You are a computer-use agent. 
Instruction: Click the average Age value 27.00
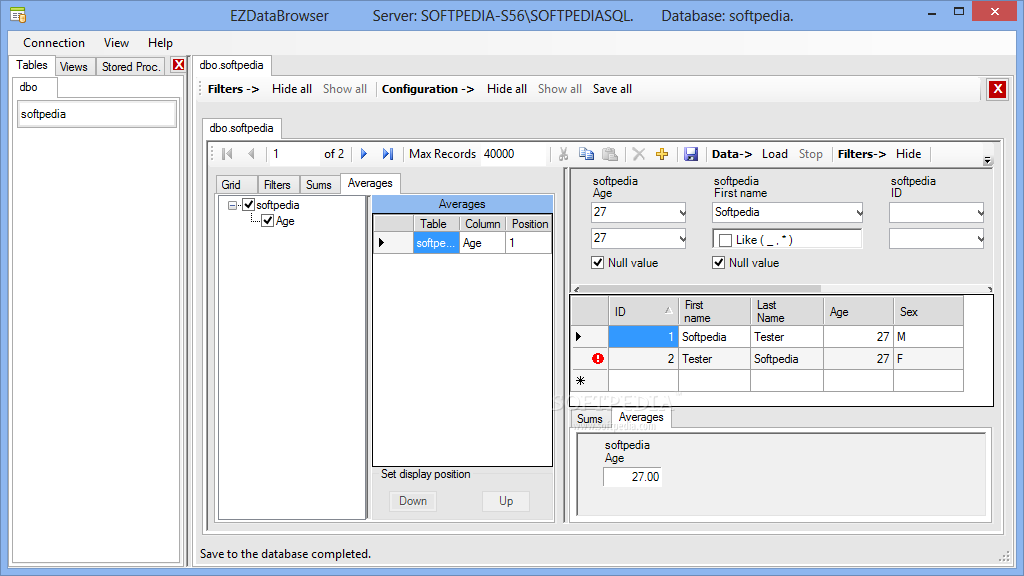(632, 477)
